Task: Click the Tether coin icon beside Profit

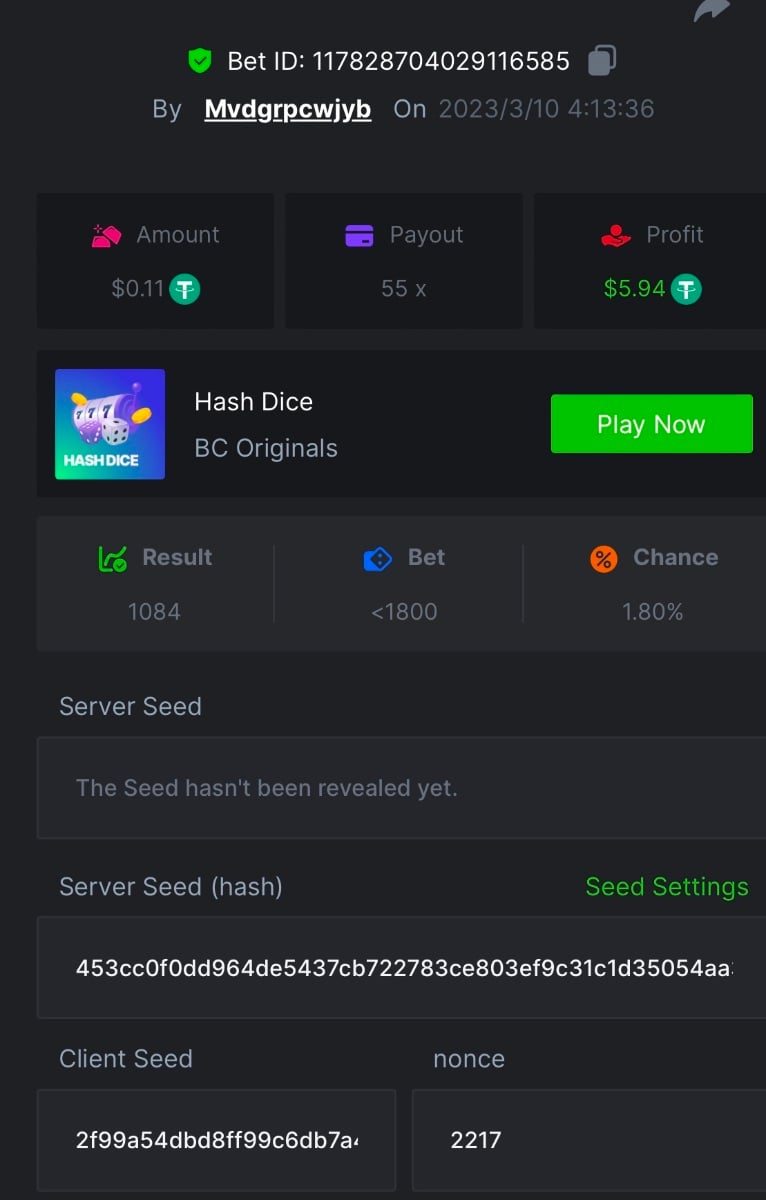Action: 686,289
